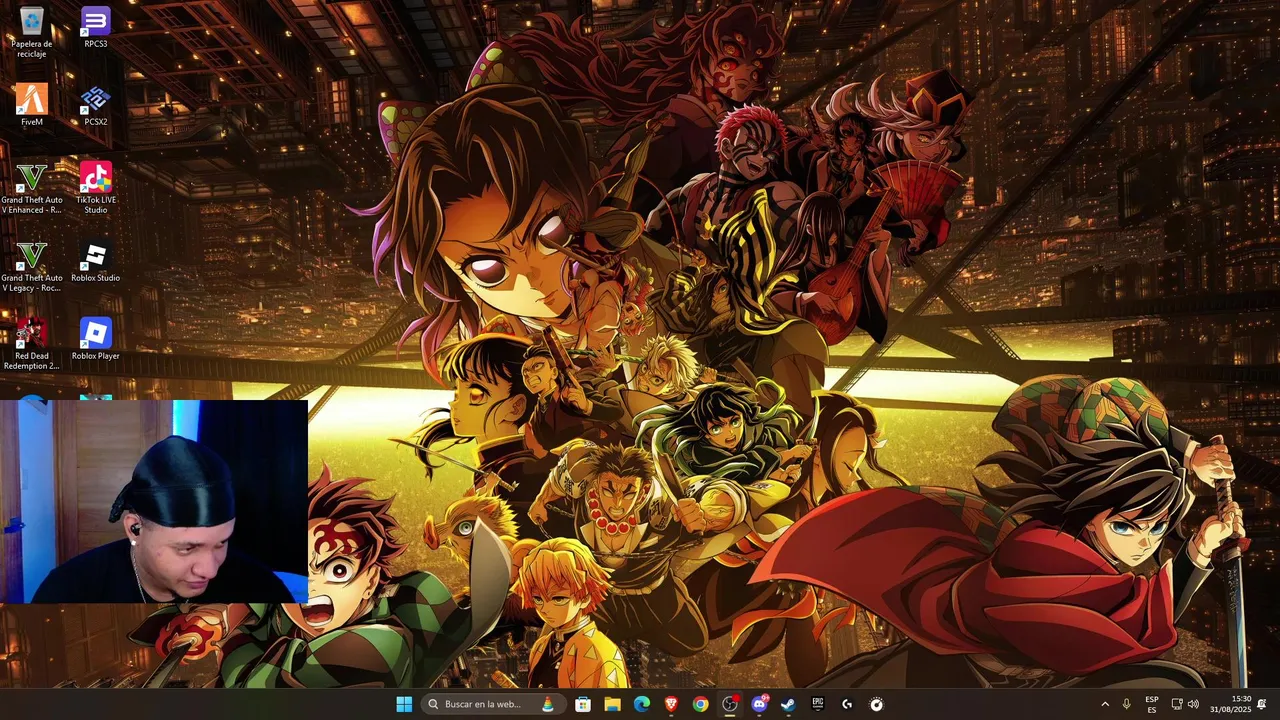The image size is (1280, 720).
Task: Select the FiveM desktop shortcut
Action: (31, 105)
